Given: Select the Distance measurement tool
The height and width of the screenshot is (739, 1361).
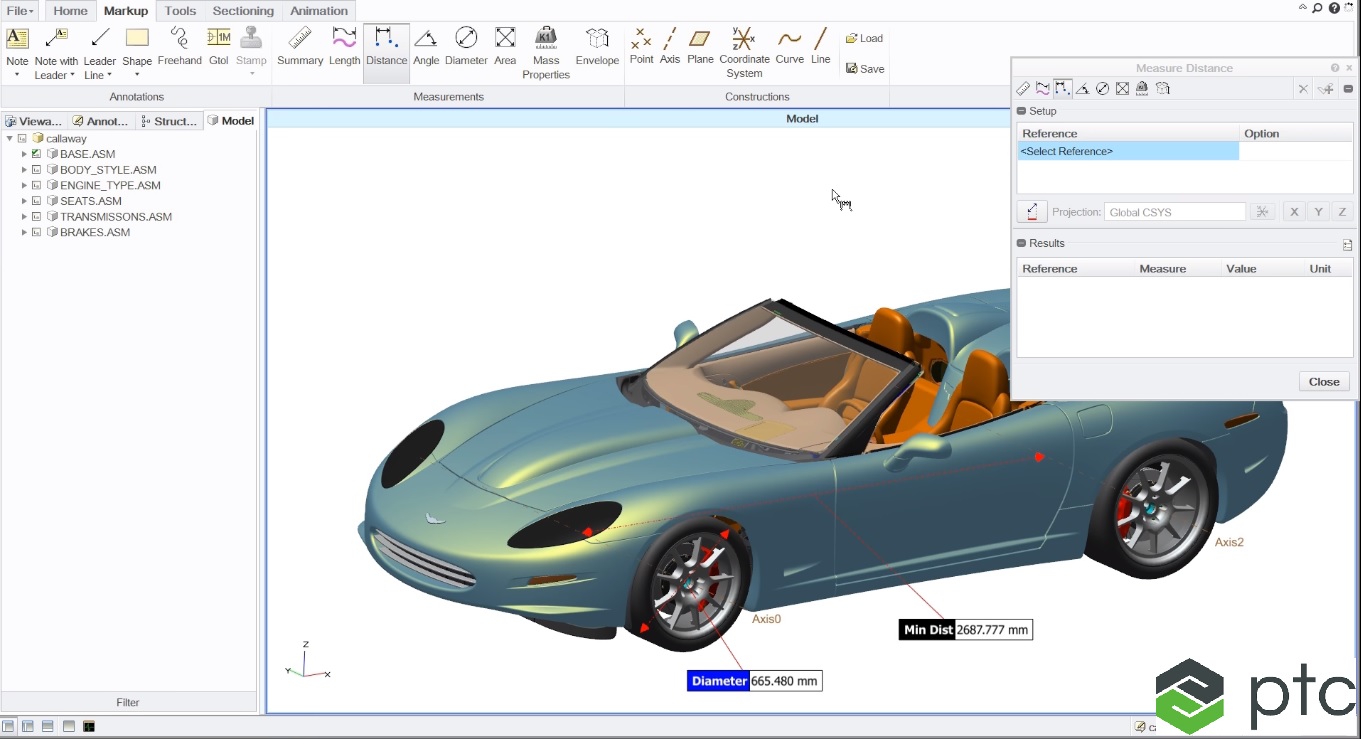Looking at the screenshot, I should (x=386, y=46).
